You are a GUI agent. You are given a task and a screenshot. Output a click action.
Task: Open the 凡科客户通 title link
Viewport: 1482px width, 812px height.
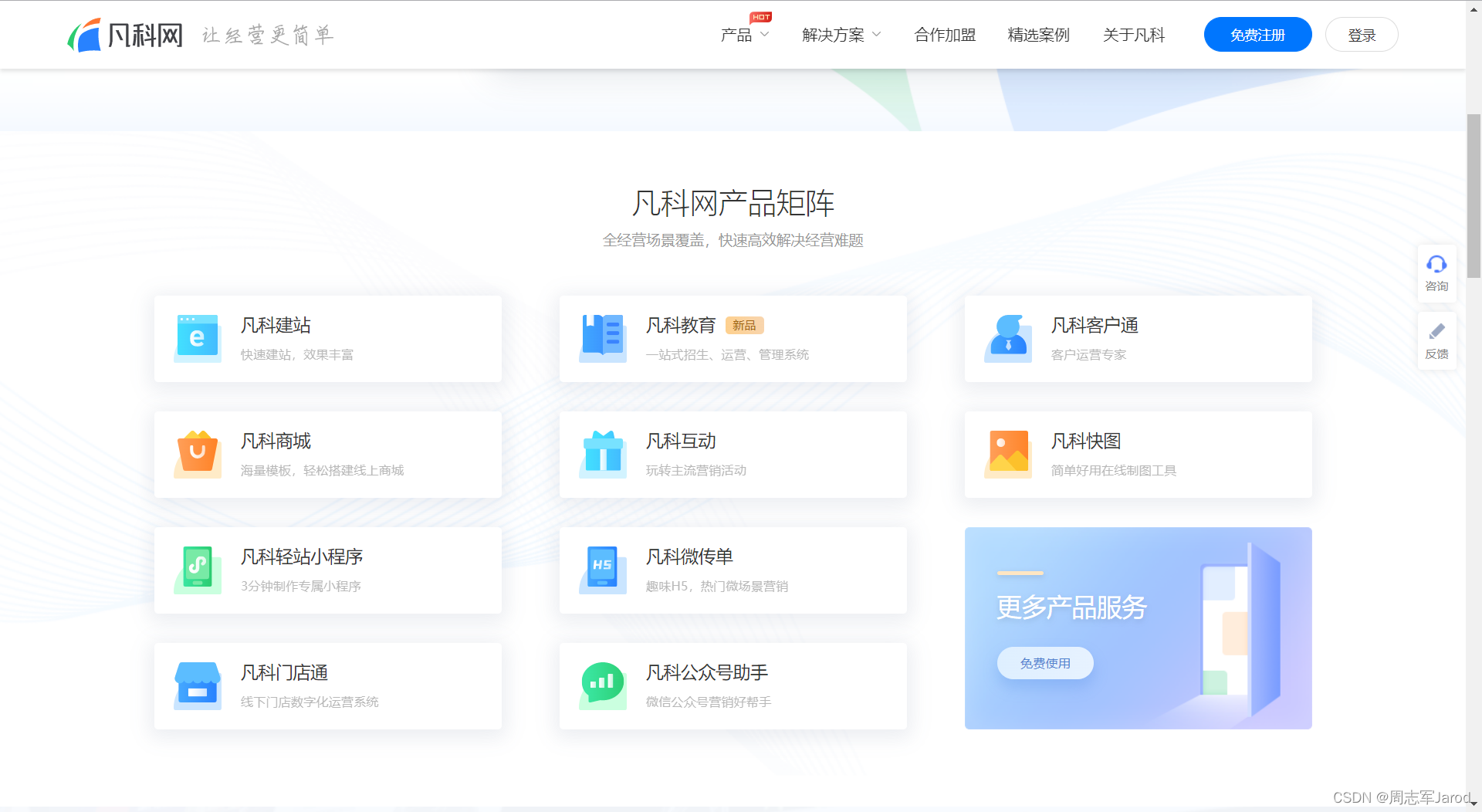click(x=1095, y=326)
